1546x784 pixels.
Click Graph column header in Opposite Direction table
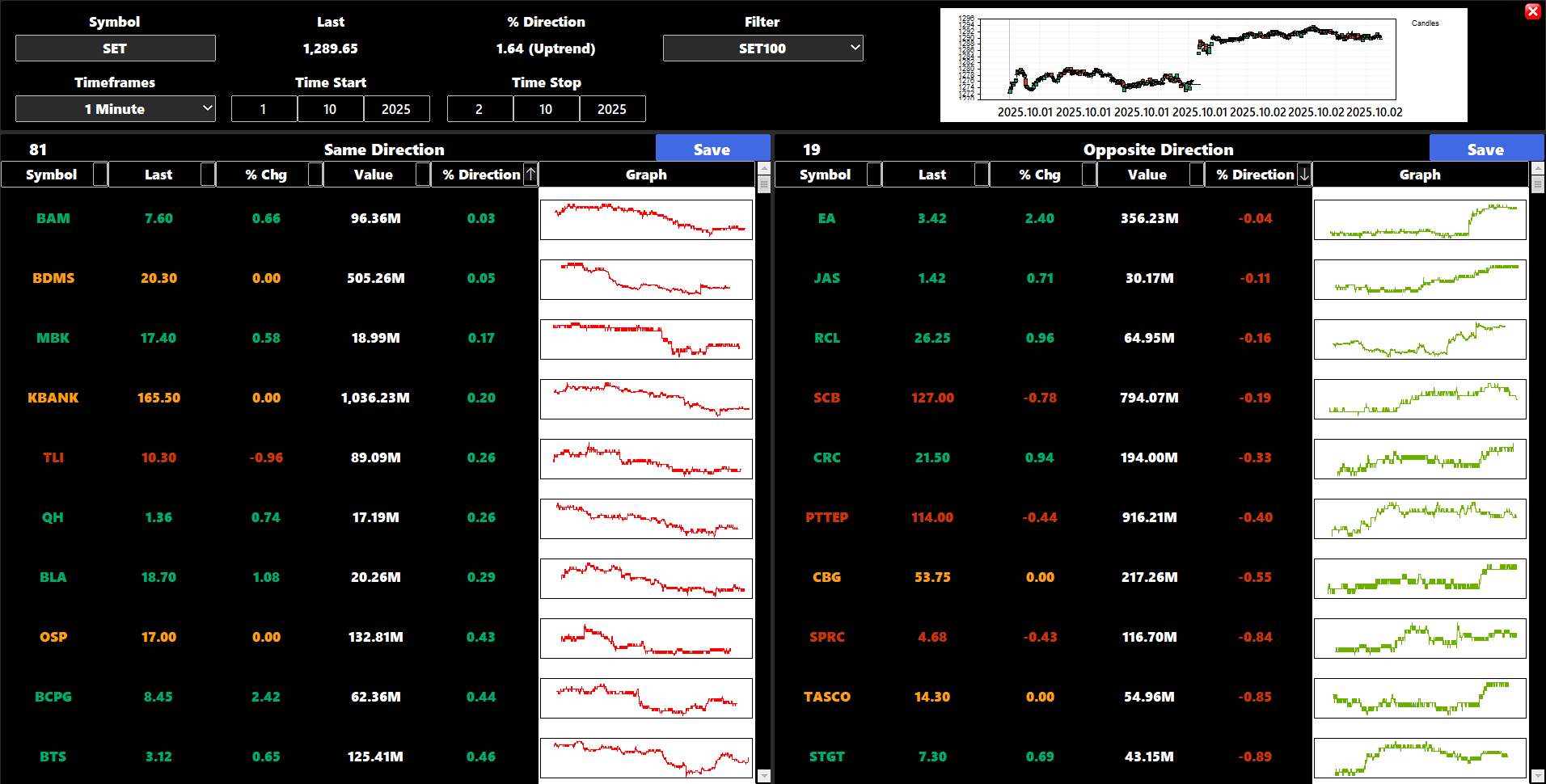[x=1419, y=175]
